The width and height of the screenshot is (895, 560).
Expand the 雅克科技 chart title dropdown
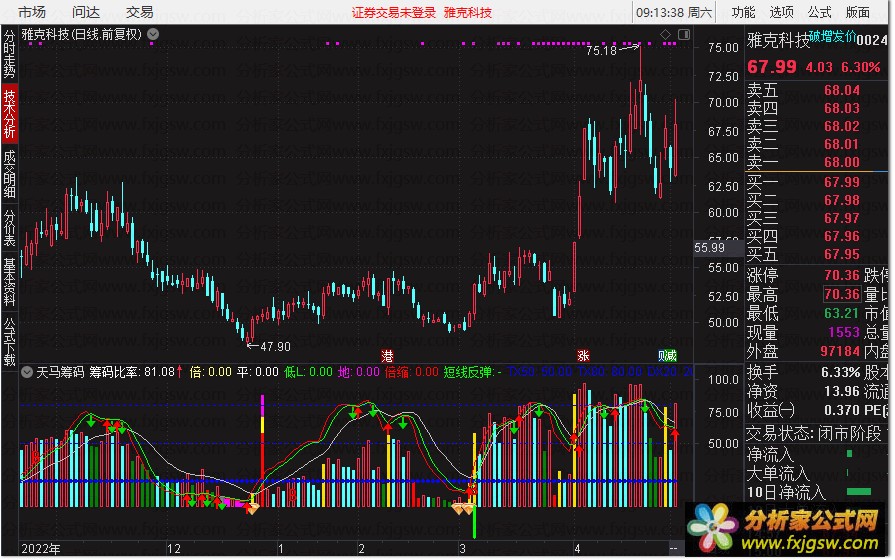point(153,34)
